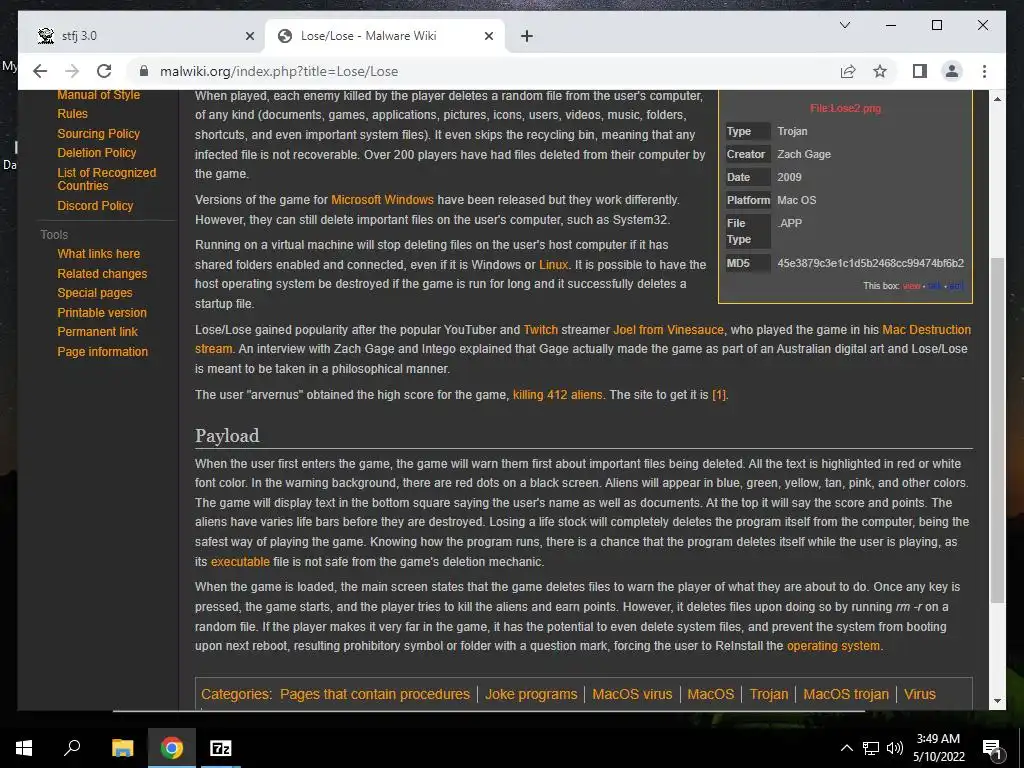Screen dimensions: 1024x768
Task: Open the side panel in Chrome
Action: coord(920,71)
